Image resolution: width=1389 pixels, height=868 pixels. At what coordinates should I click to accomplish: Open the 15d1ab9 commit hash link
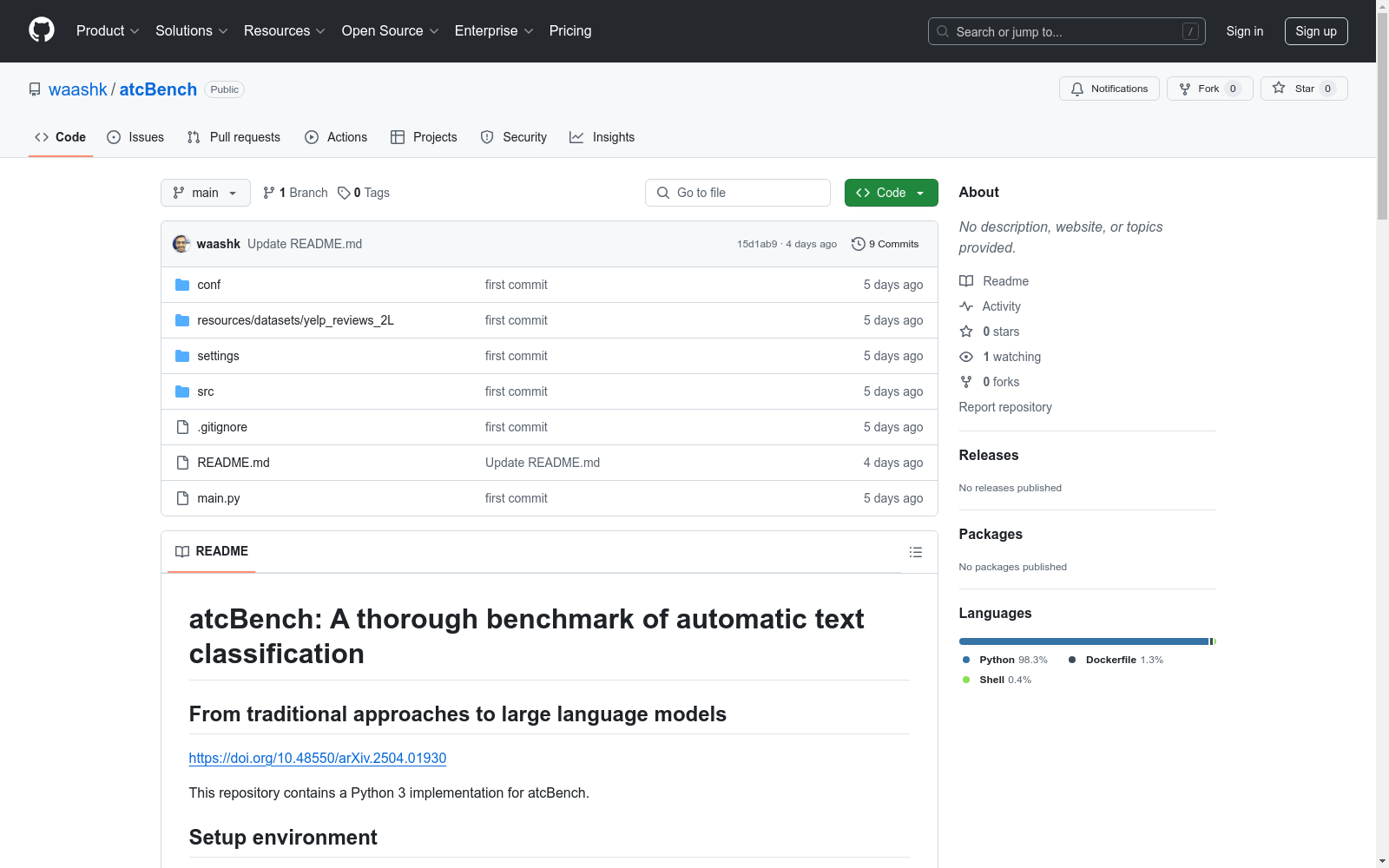coord(757,244)
